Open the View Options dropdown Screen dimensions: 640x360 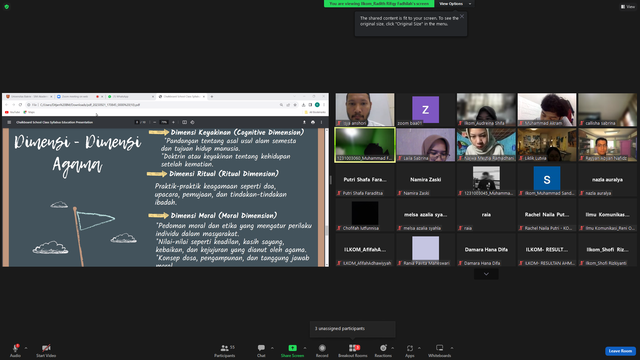(x=454, y=4)
